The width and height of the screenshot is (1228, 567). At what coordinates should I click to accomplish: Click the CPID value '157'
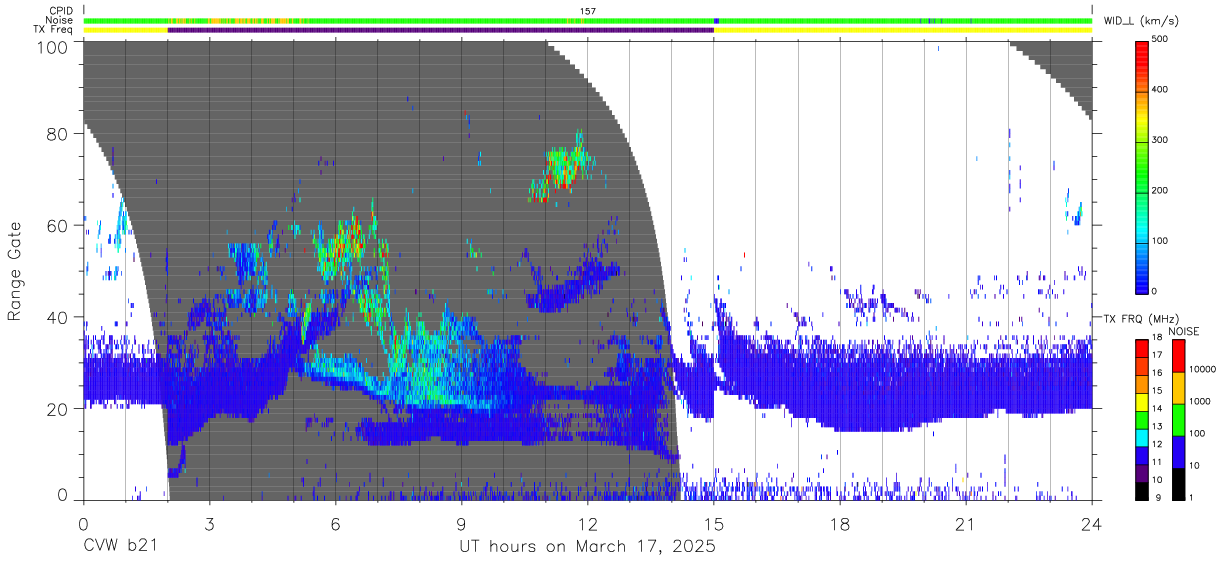tap(587, 11)
